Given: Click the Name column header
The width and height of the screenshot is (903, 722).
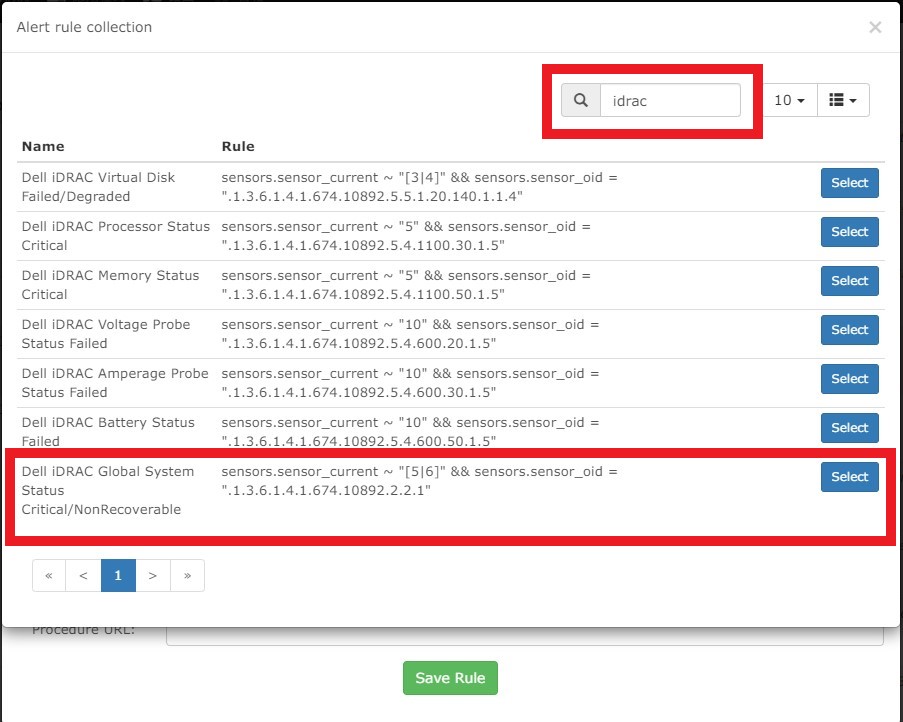Looking at the screenshot, I should pos(43,146).
